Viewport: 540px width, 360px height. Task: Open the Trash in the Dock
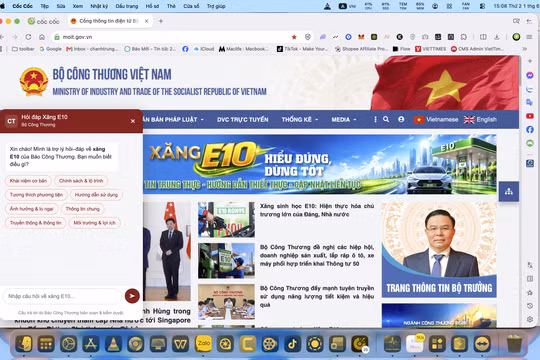514,343
